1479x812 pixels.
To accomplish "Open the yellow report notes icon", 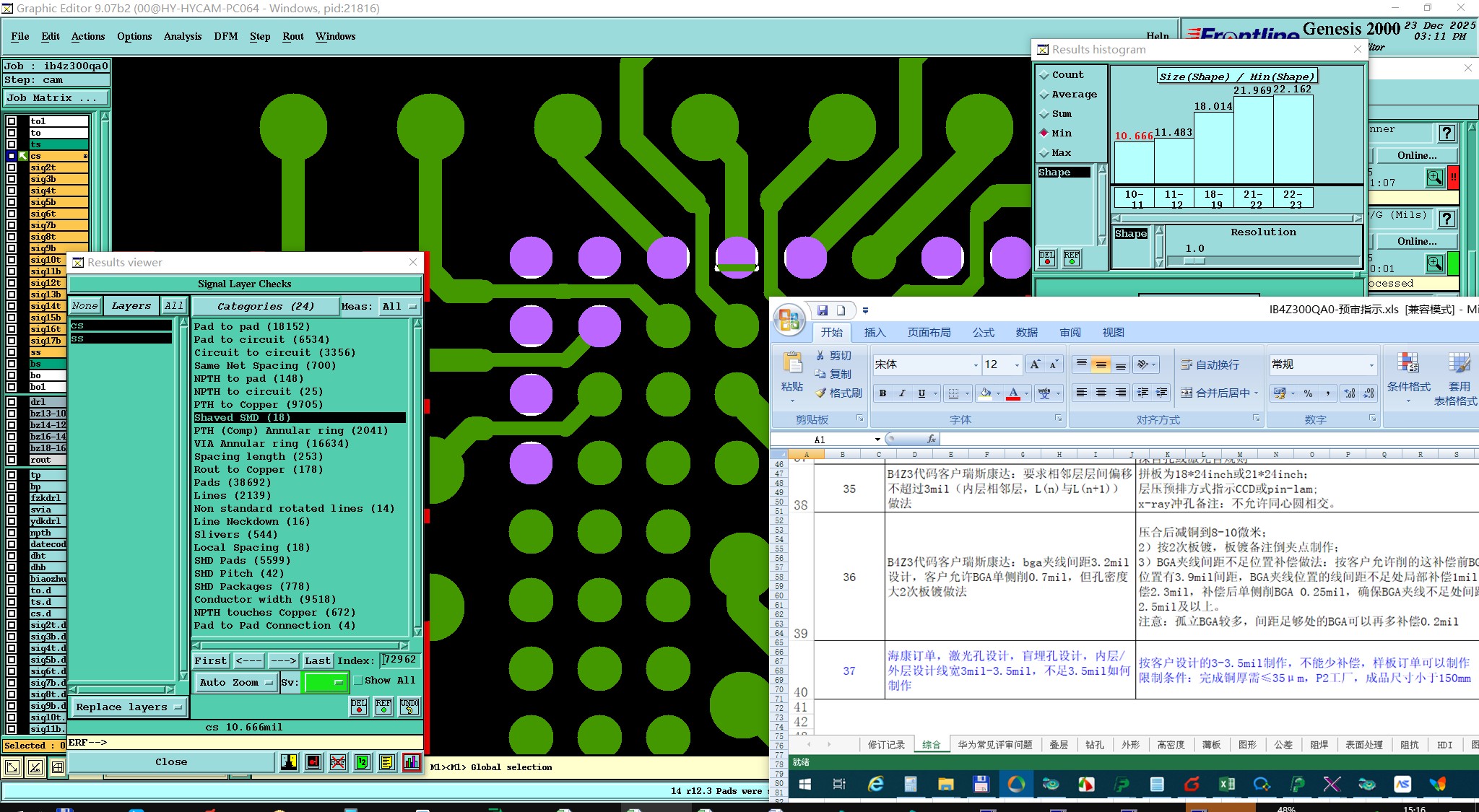I will coord(387,762).
